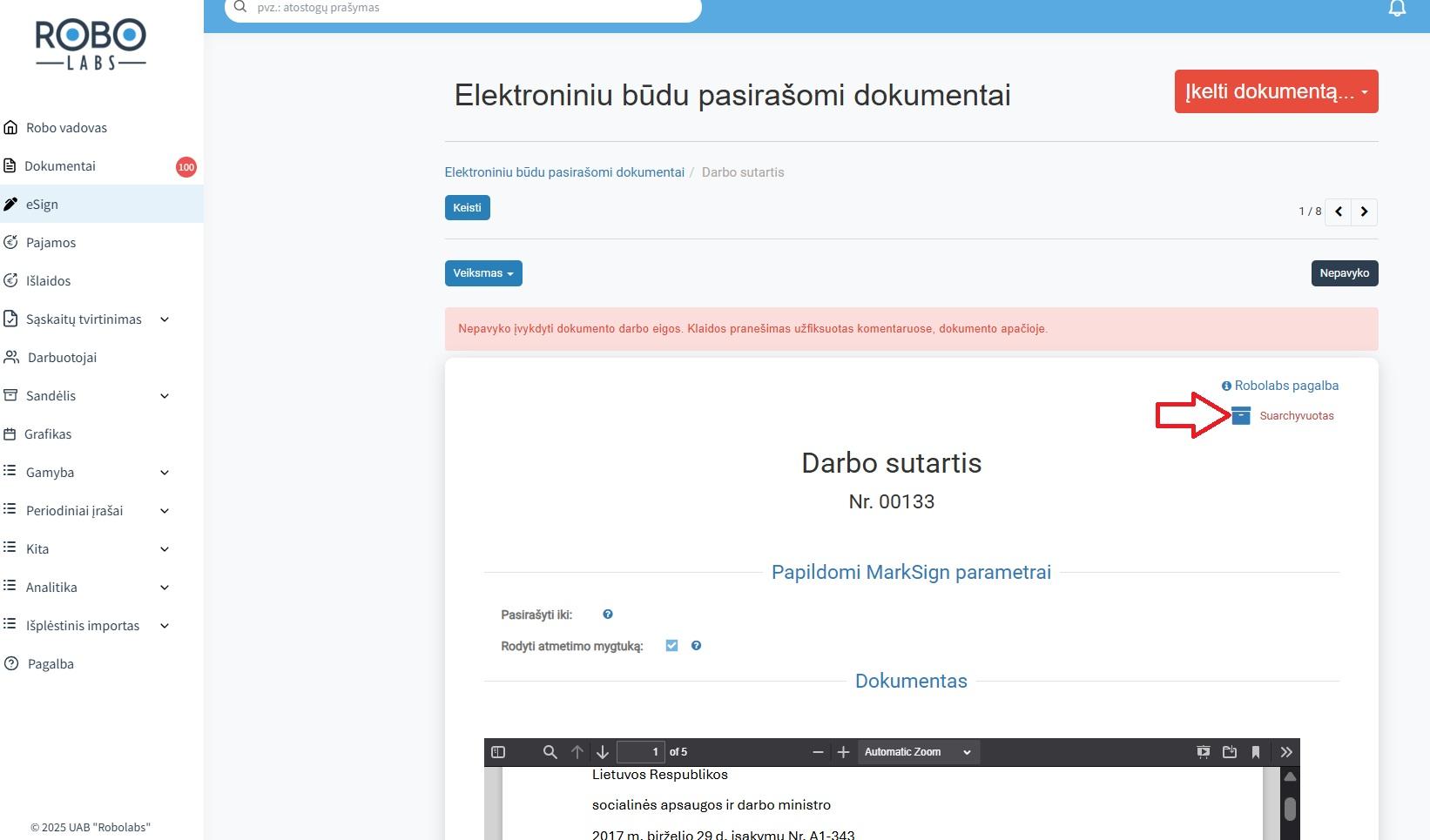Click document number Nr. 00133
Image resolution: width=1430 pixels, height=840 pixels.
tap(892, 502)
